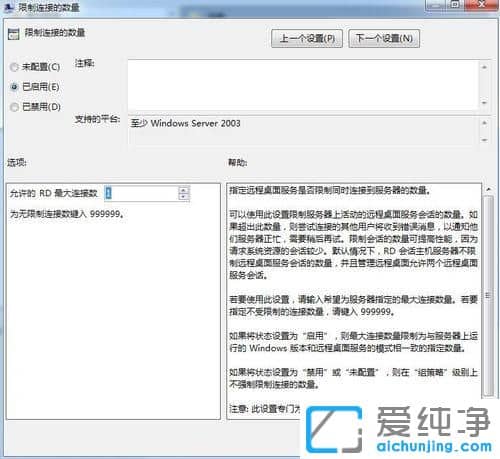
Task: Click the help panel scrollbar thumb
Action: coord(488,296)
